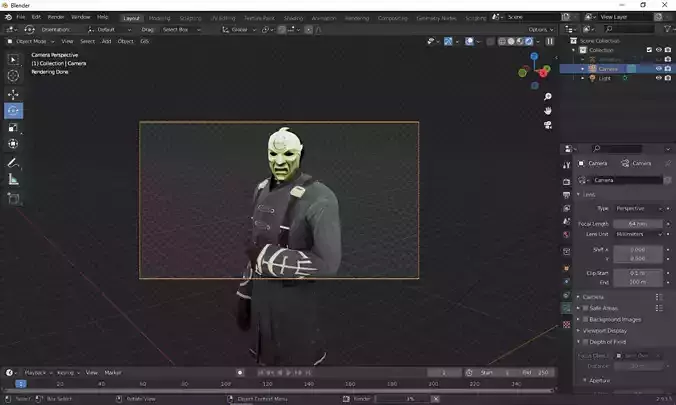Click the render progress bar in status bar

tap(402, 399)
